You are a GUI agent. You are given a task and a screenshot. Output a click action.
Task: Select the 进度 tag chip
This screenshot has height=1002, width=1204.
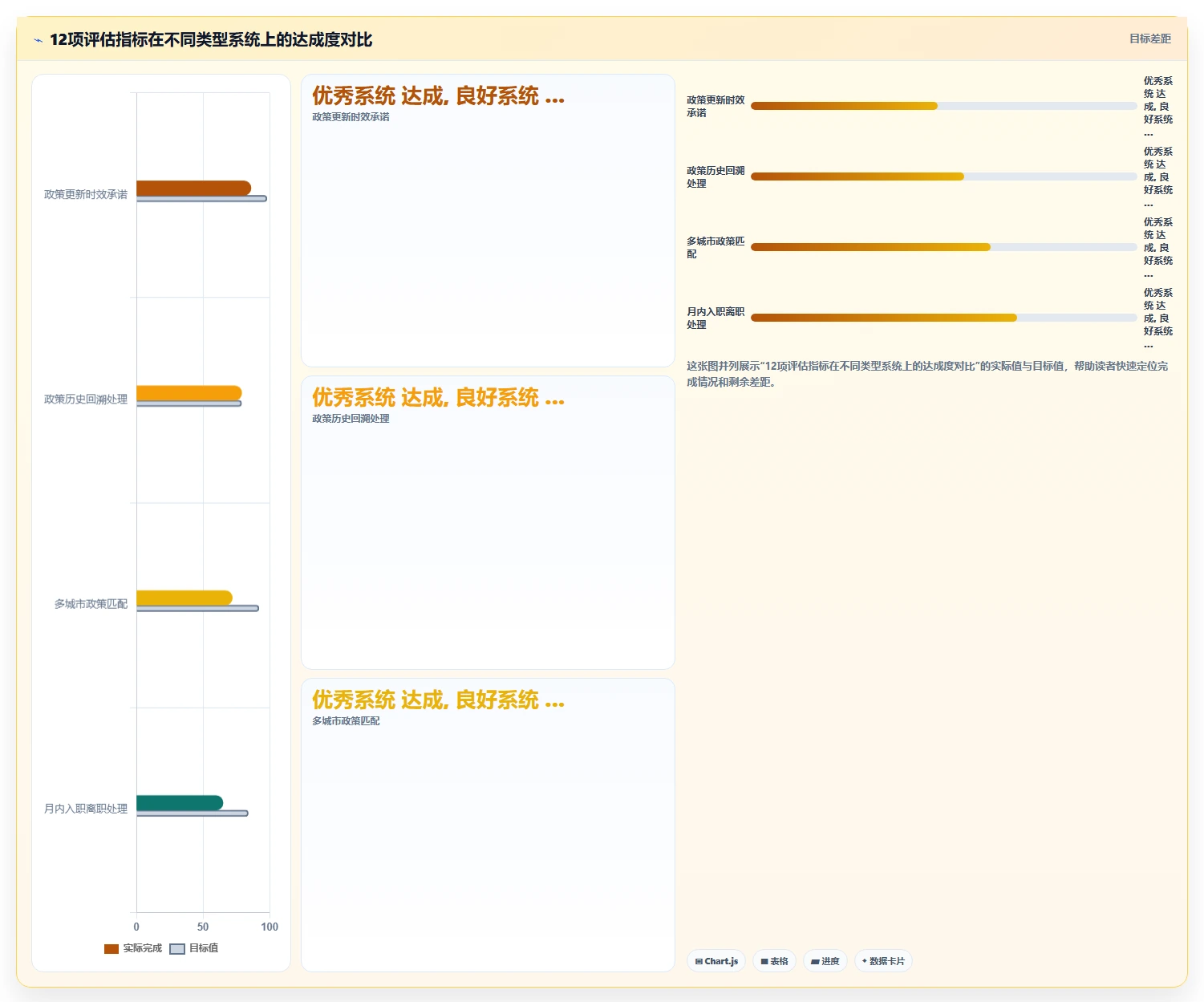[825, 961]
